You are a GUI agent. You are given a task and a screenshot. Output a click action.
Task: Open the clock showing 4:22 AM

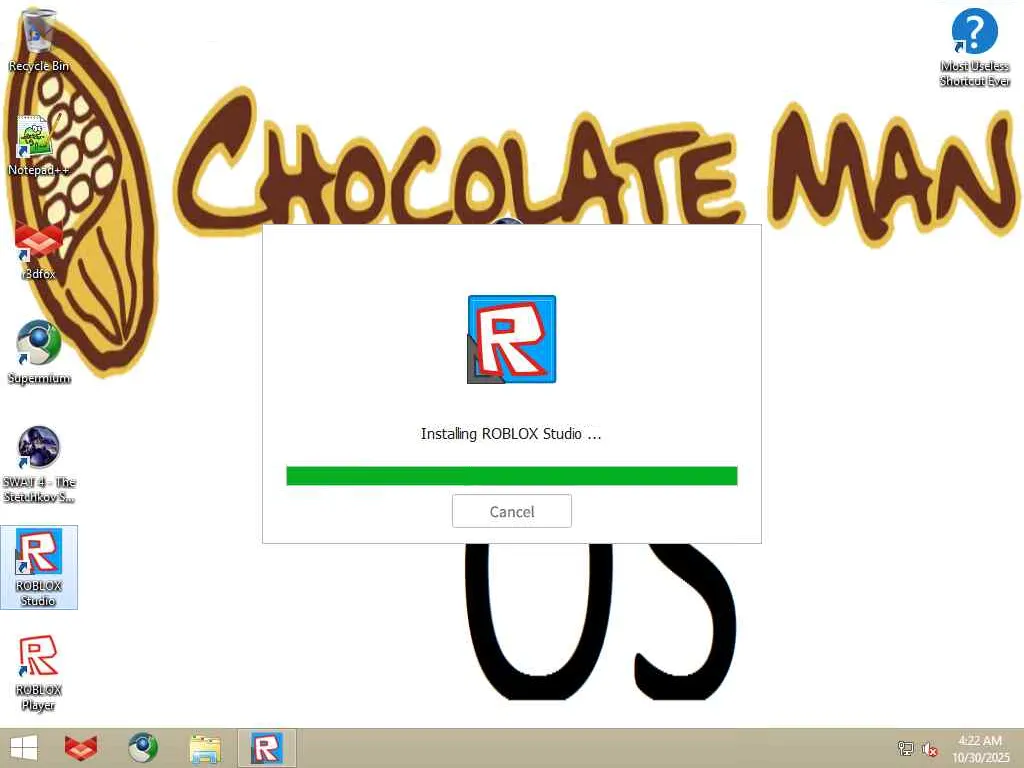click(x=980, y=748)
